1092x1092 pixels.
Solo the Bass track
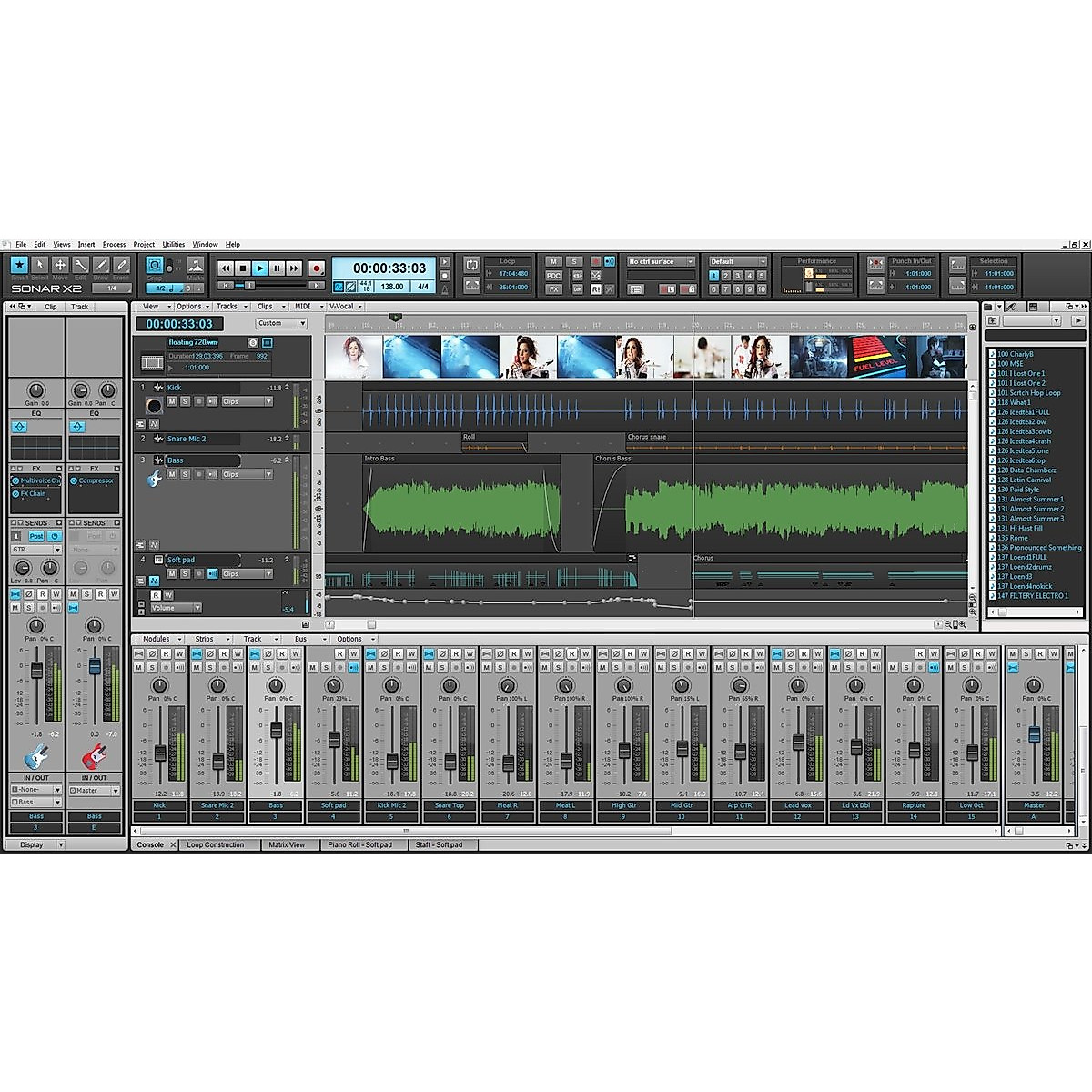point(185,474)
